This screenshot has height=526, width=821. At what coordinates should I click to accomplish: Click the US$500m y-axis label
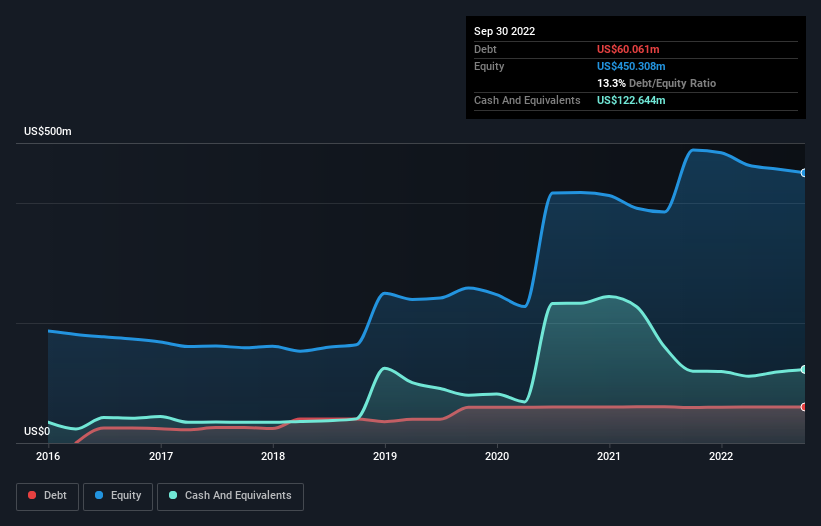tap(48, 131)
